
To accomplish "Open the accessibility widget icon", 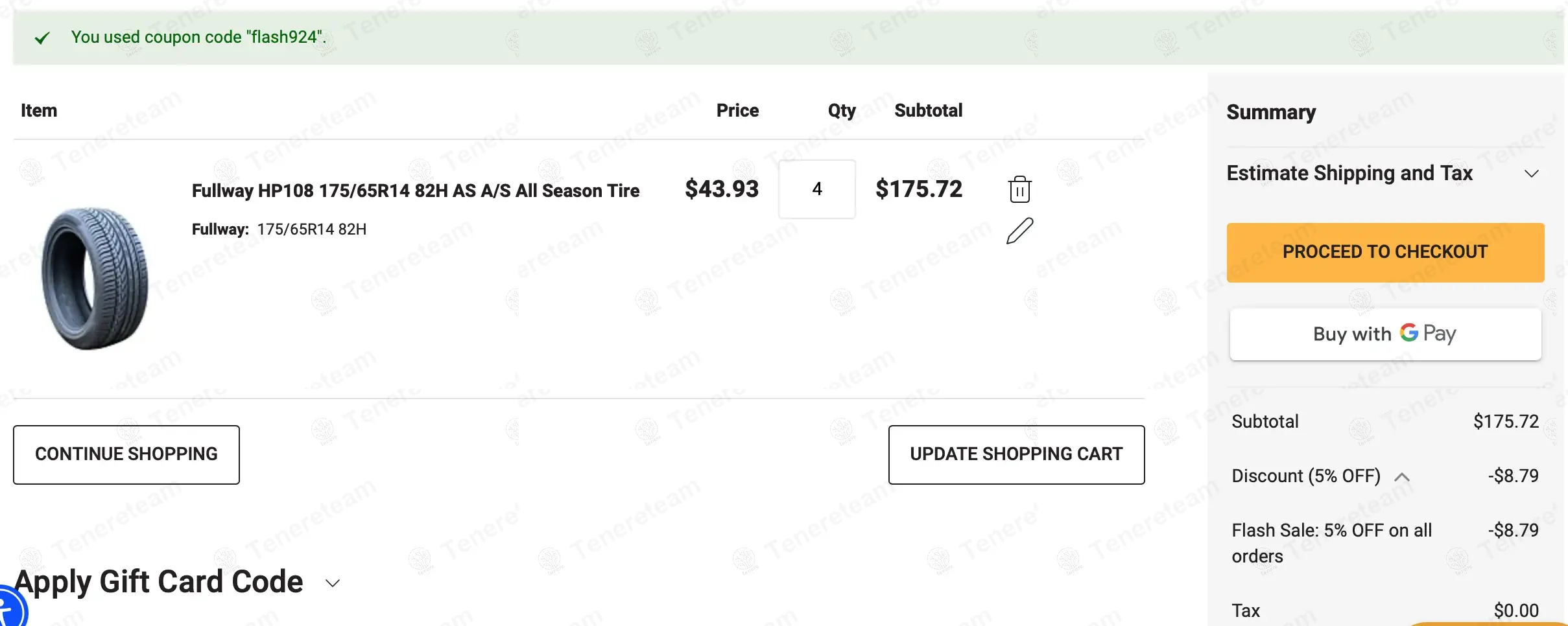I will 9,609.
